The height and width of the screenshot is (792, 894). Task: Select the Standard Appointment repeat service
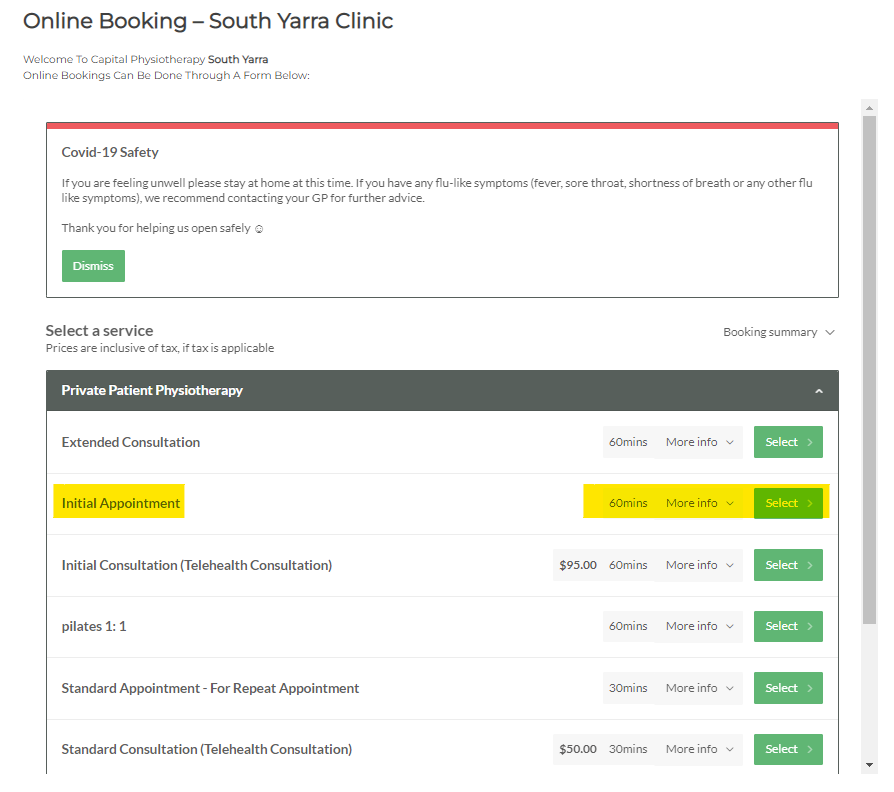pyautogui.click(x=788, y=687)
